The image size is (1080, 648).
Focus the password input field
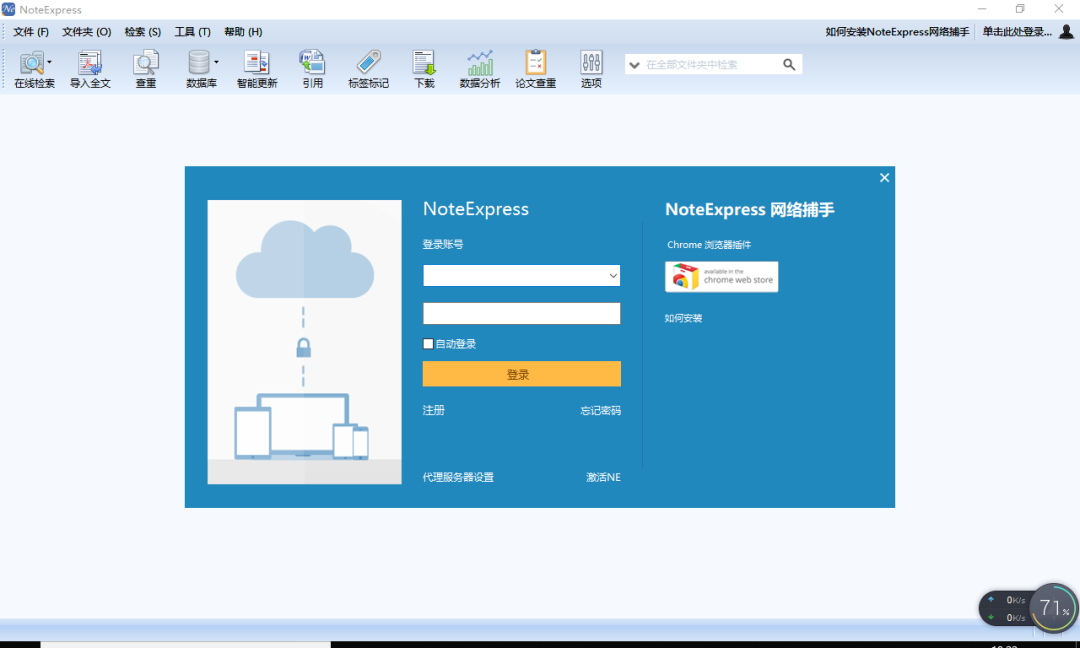tap(521, 313)
